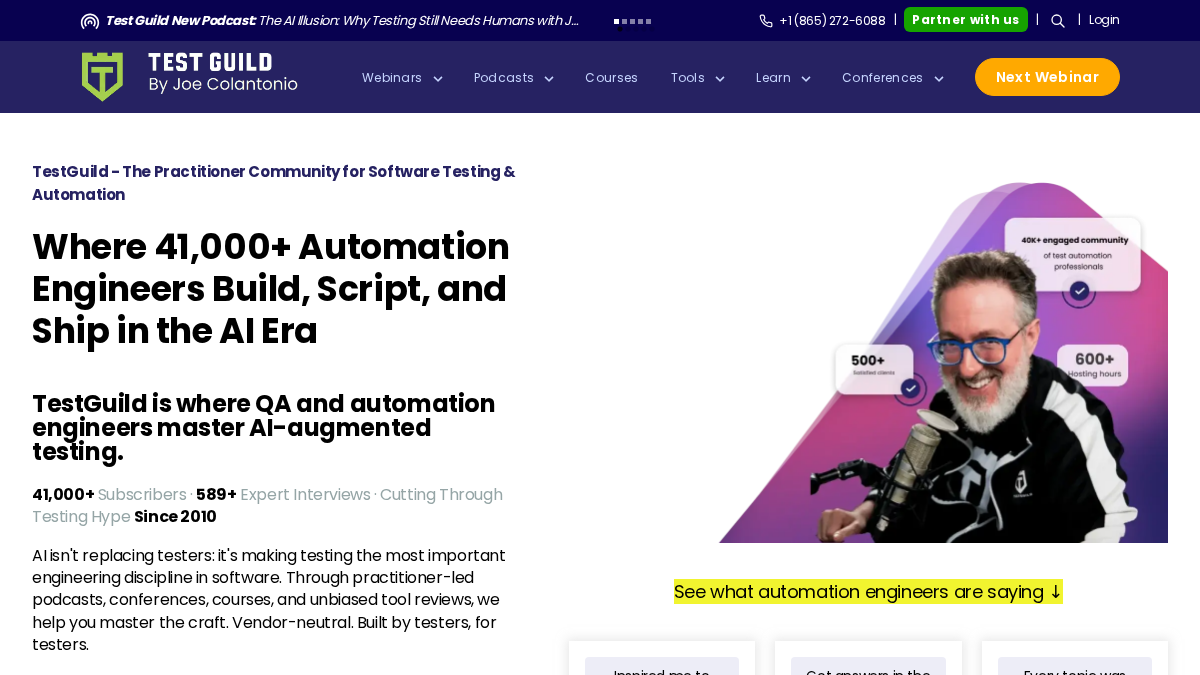Click "See what automation engineers are saying" text

point(868,592)
